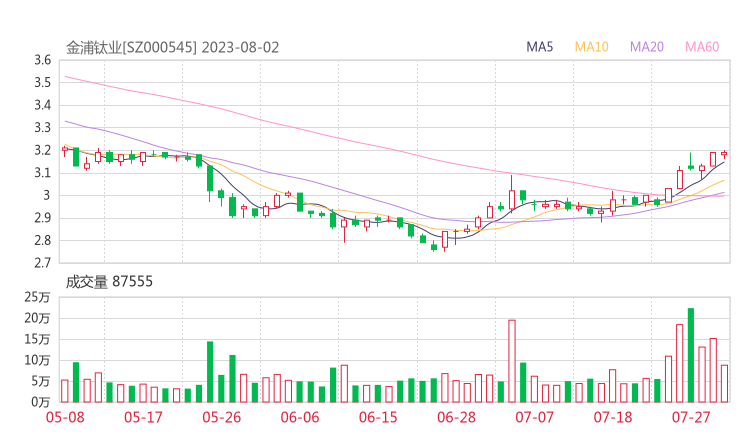Click the 25万 volume axis label
The image size is (740, 440).
(37, 297)
